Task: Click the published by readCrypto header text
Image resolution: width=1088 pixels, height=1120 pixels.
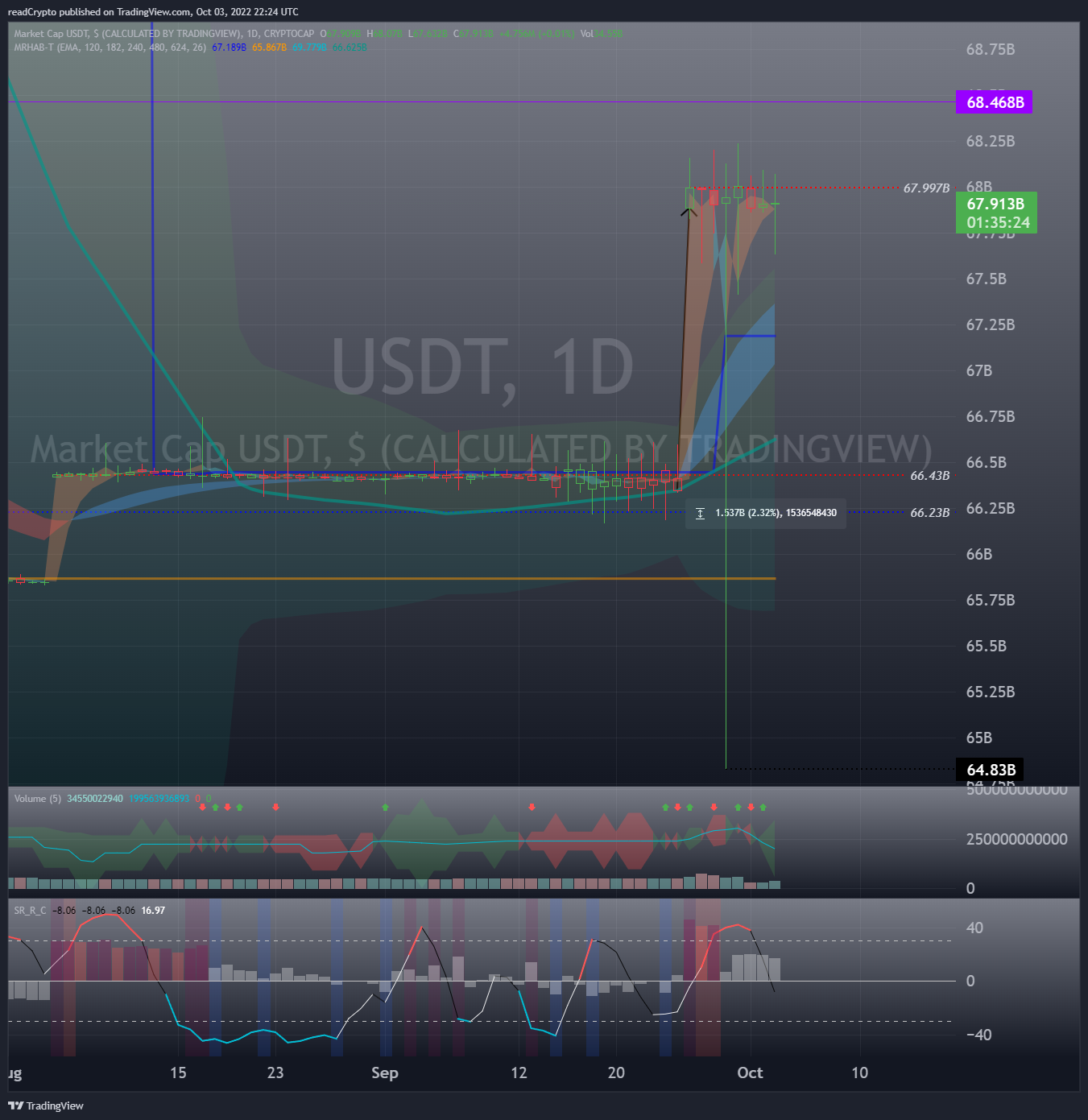Action: coord(153,12)
